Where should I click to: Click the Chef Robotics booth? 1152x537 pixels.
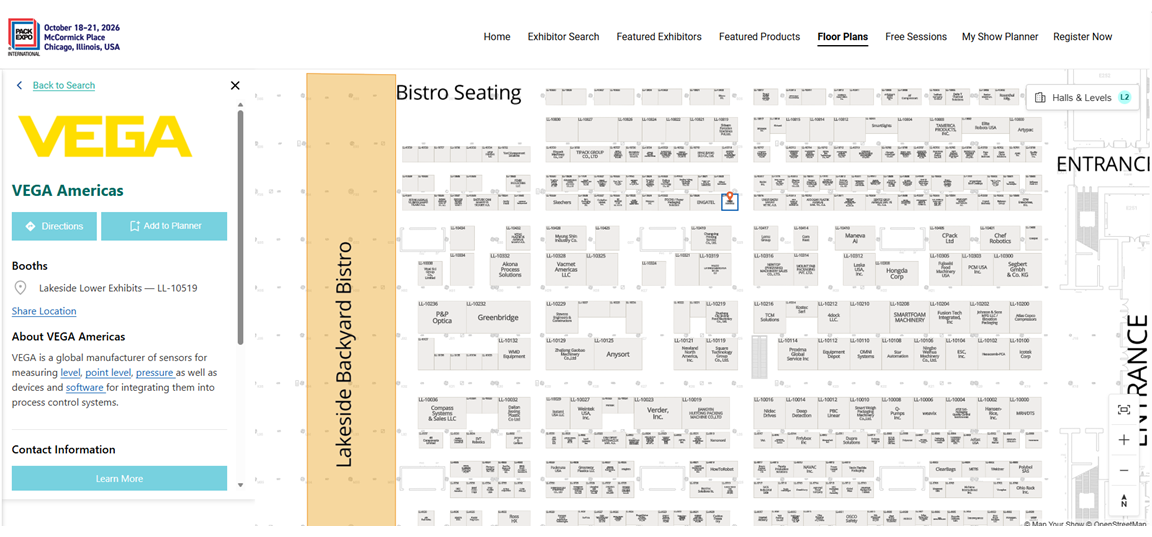[998, 238]
